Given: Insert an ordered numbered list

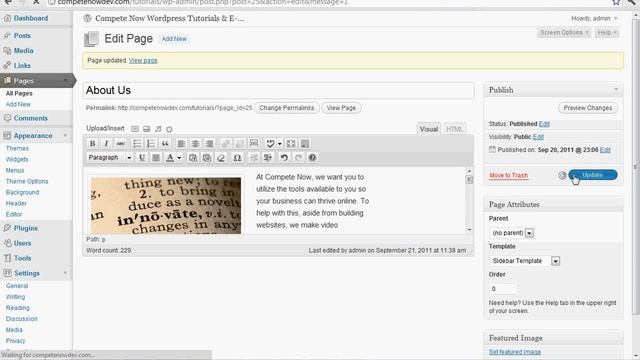Looking at the screenshot, I should (151, 144).
